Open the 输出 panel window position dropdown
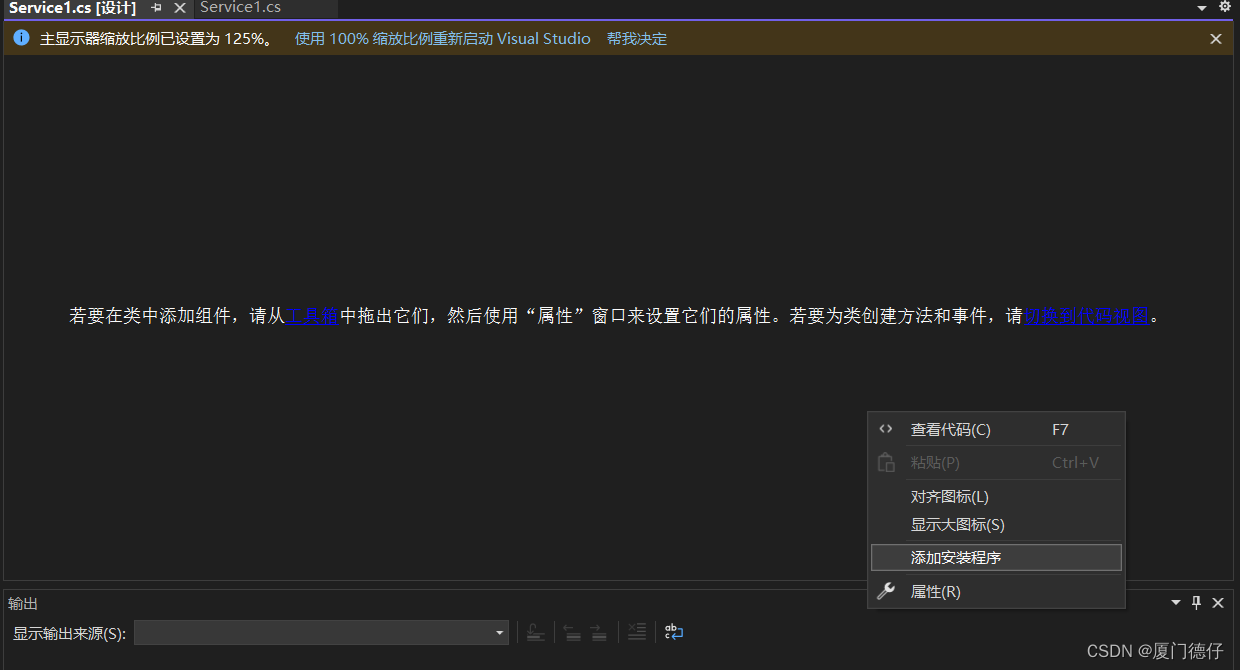1240x670 pixels. 1176,603
